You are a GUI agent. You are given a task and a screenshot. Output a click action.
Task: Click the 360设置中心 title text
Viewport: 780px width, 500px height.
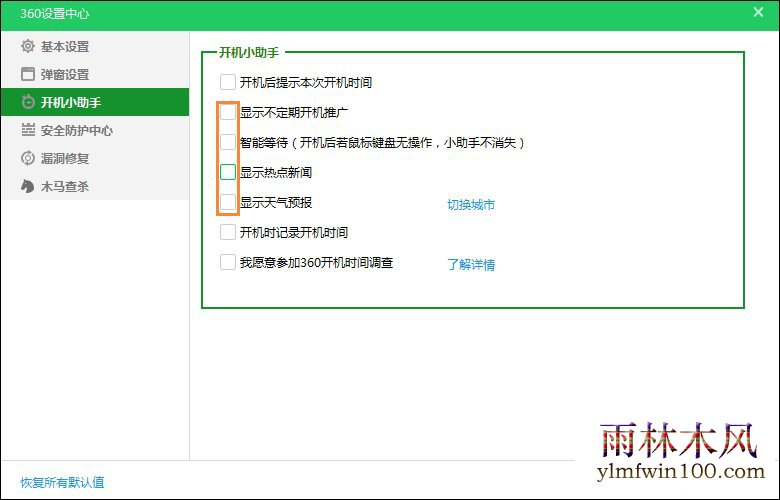tap(55, 13)
